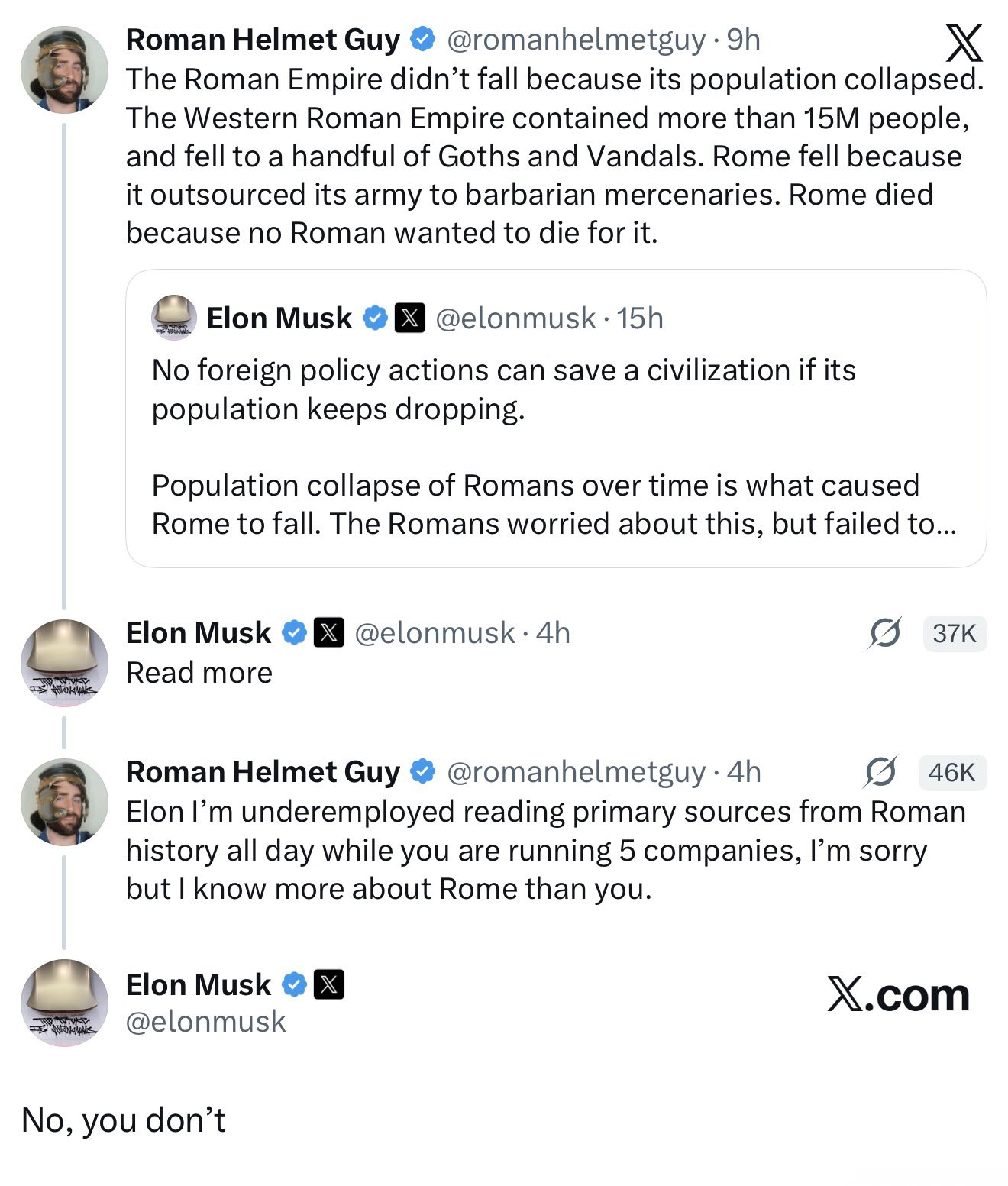Click blue verified badge in quoted tweet
Viewport: 1008px width, 1186px height.
pos(375,317)
